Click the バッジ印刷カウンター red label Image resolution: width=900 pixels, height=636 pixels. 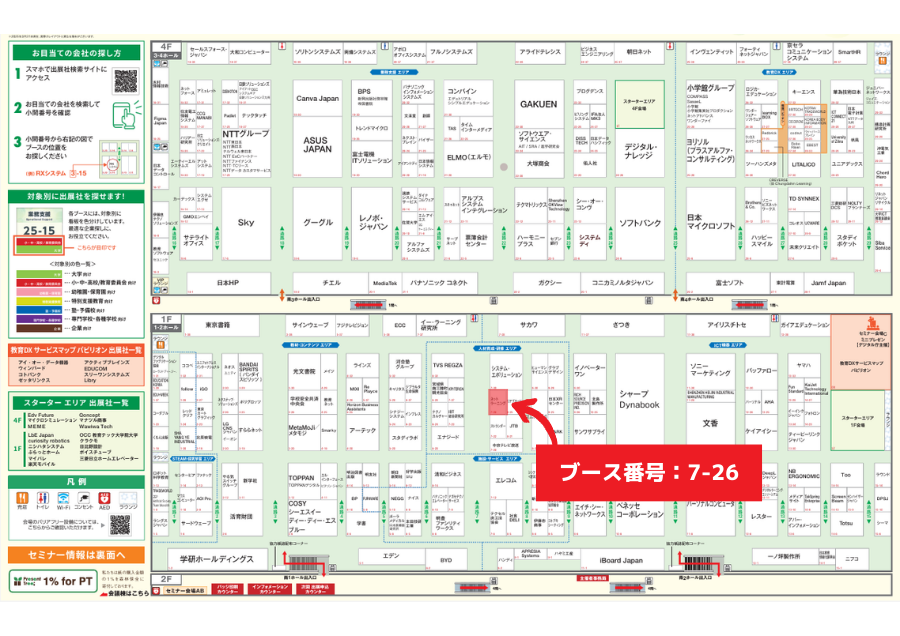click(228, 589)
